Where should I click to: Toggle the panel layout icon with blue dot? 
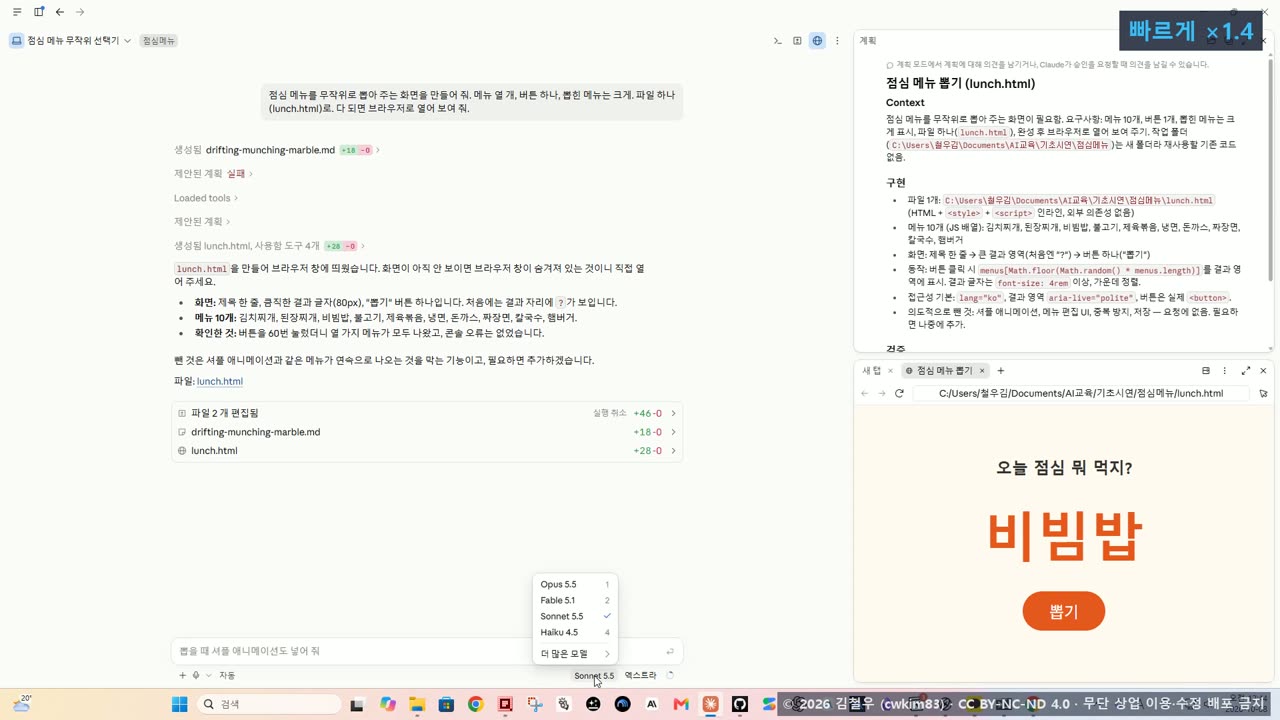click(39, 12)
